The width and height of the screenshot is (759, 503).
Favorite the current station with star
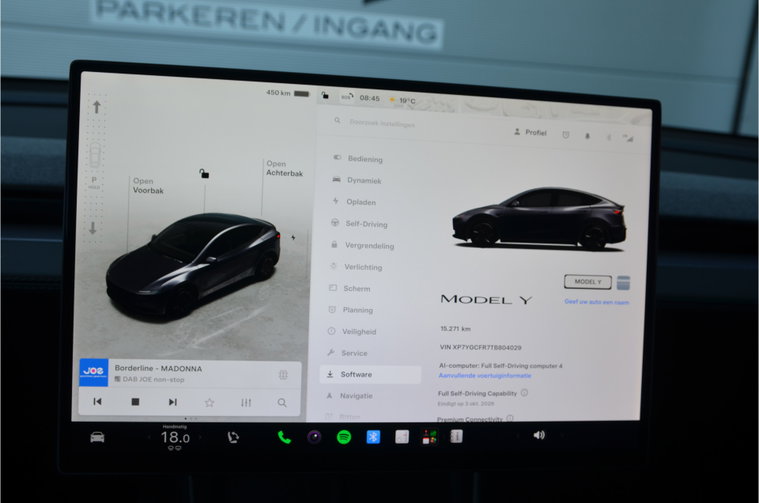tap(209, 402)
